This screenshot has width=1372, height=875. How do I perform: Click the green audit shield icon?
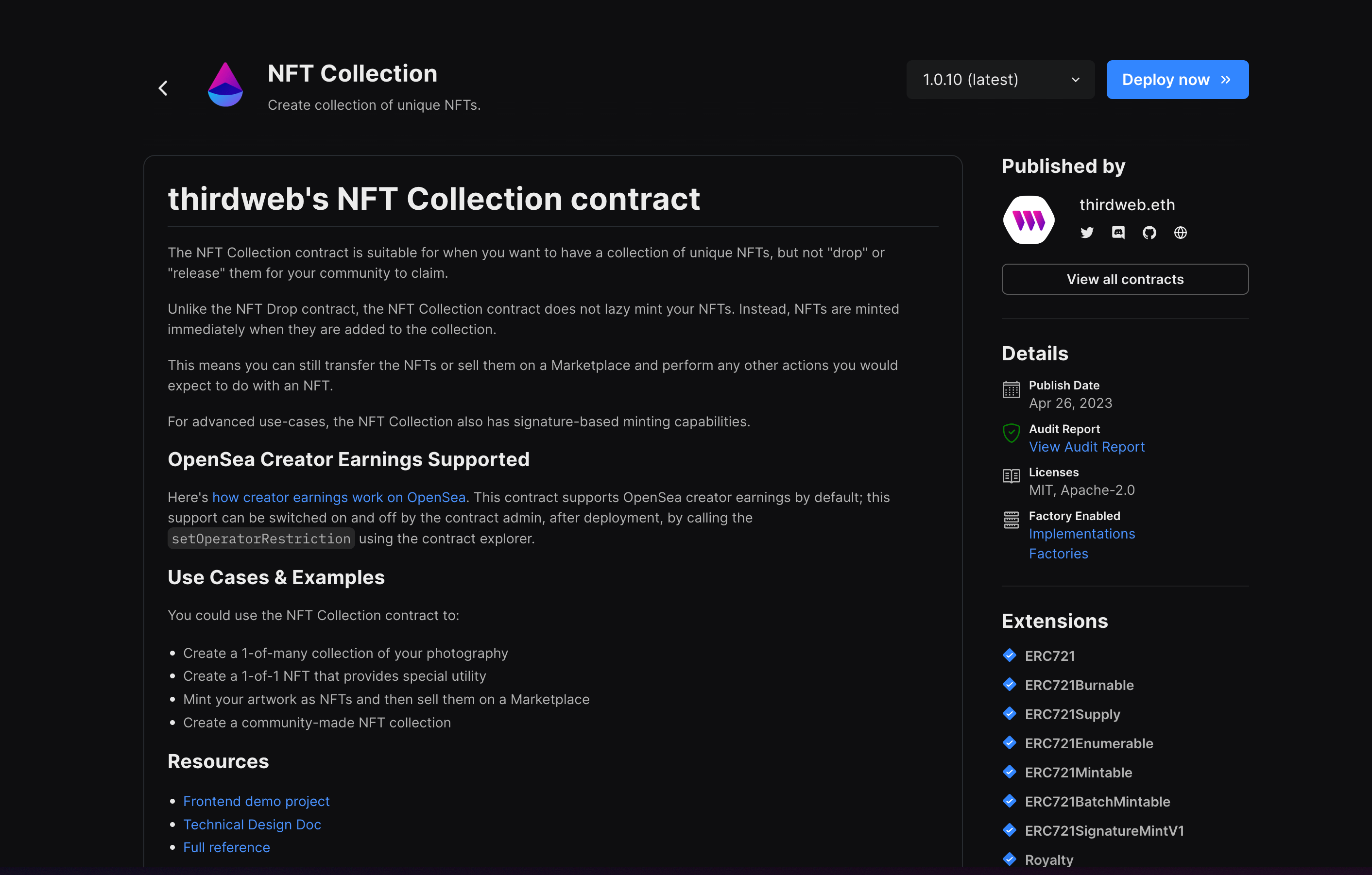(1012, 433)
